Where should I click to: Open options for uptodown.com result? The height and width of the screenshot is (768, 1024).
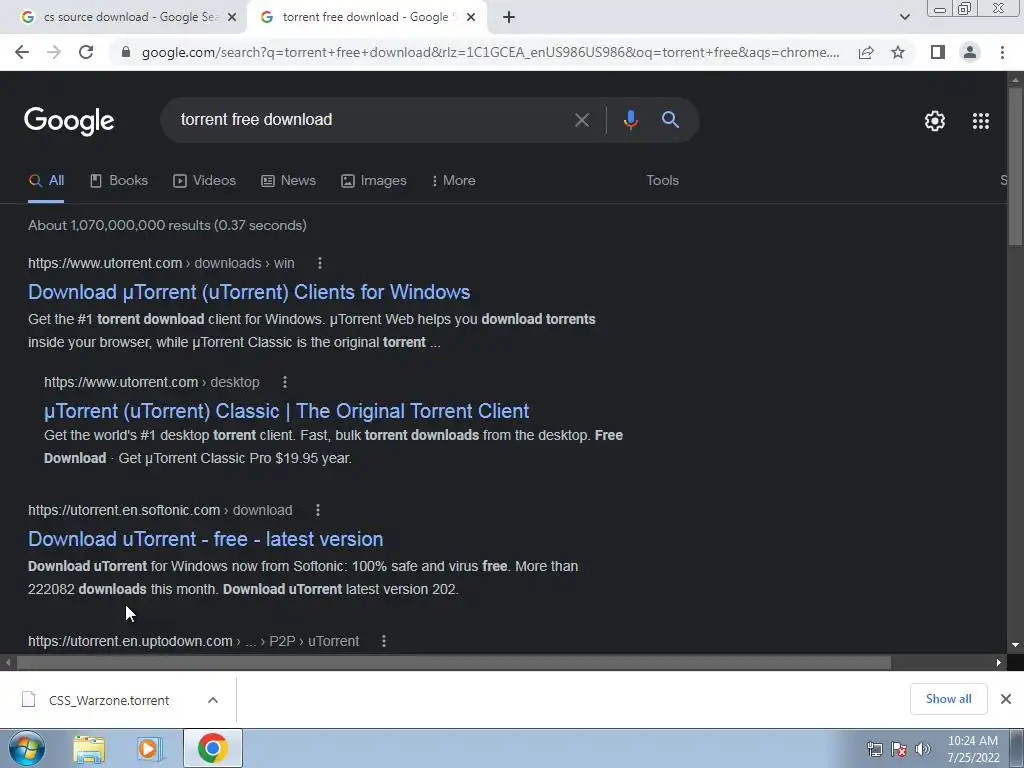coord(384,641)
